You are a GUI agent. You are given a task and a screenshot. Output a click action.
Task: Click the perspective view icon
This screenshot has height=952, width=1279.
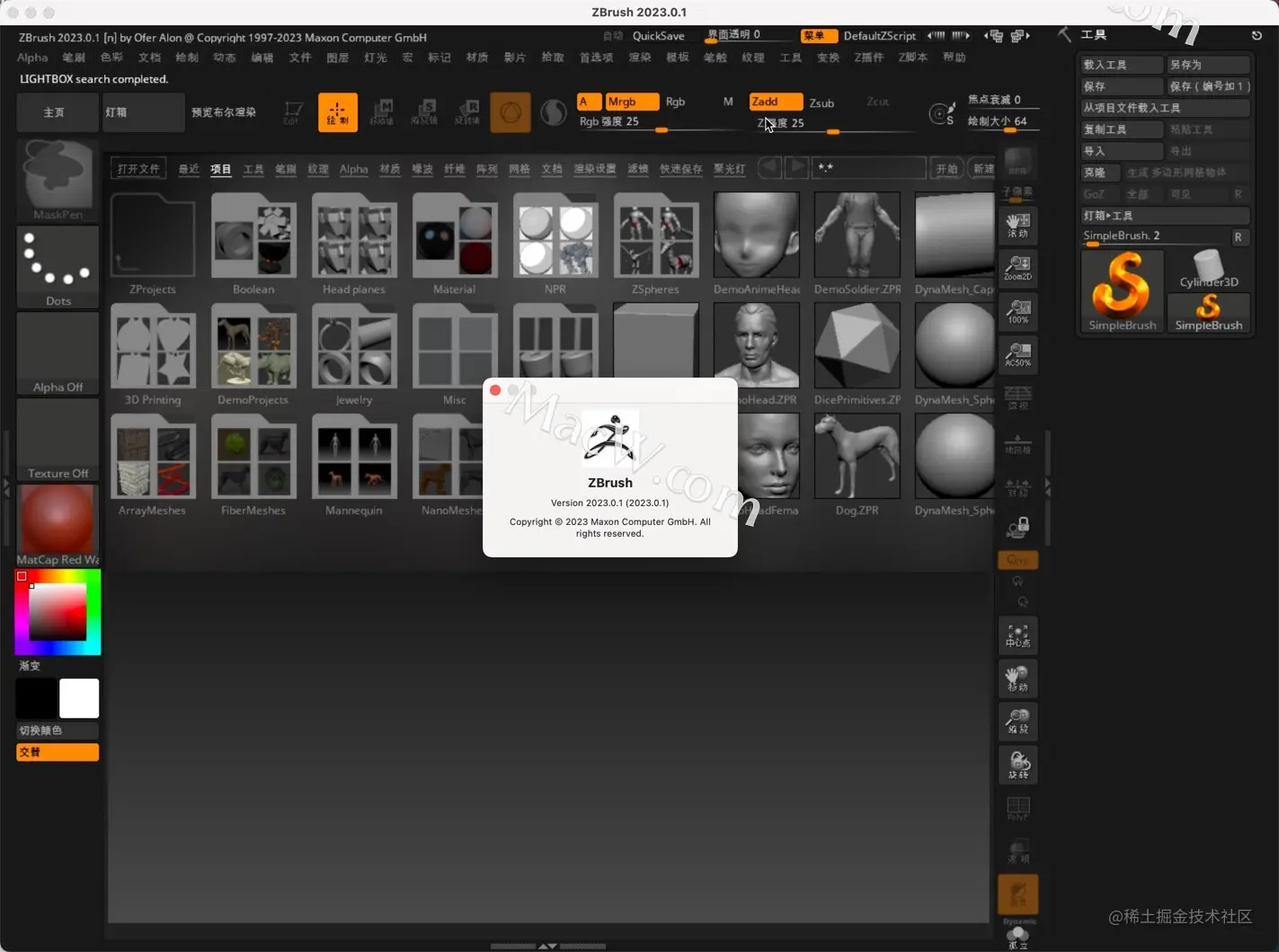point(1017,398)
